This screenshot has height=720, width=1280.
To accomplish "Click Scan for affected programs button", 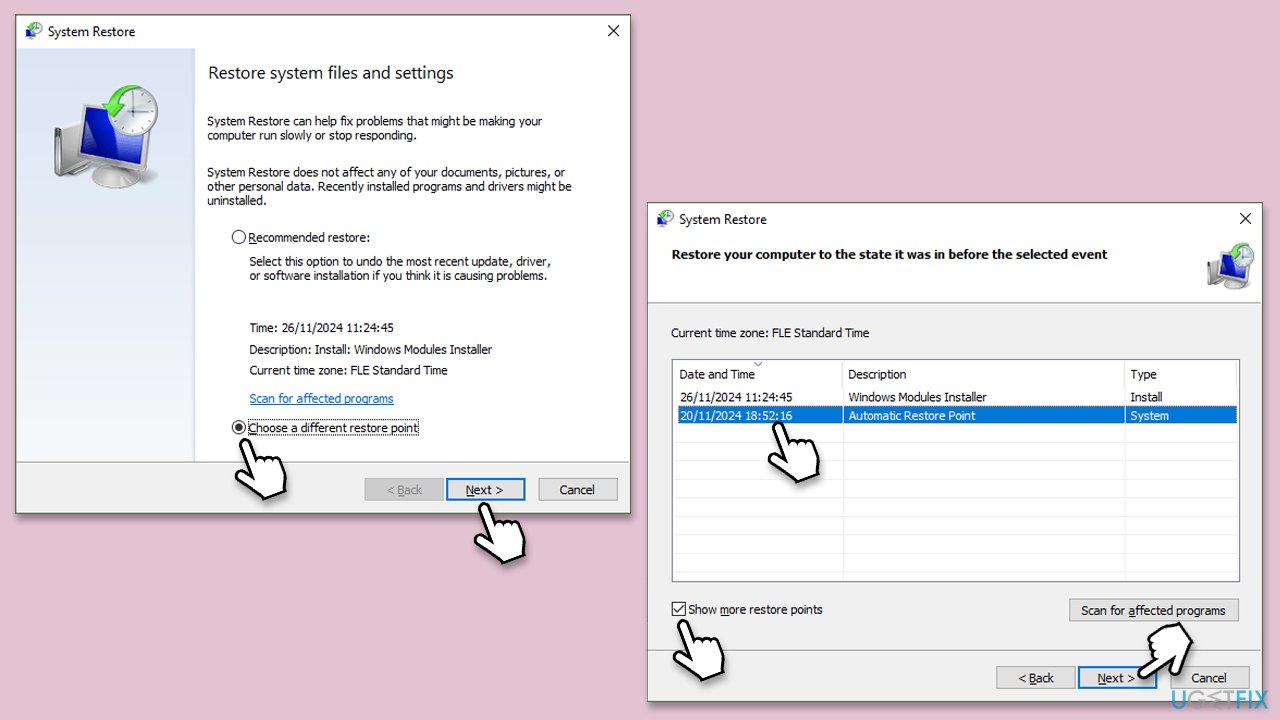I will point(1153,610).
